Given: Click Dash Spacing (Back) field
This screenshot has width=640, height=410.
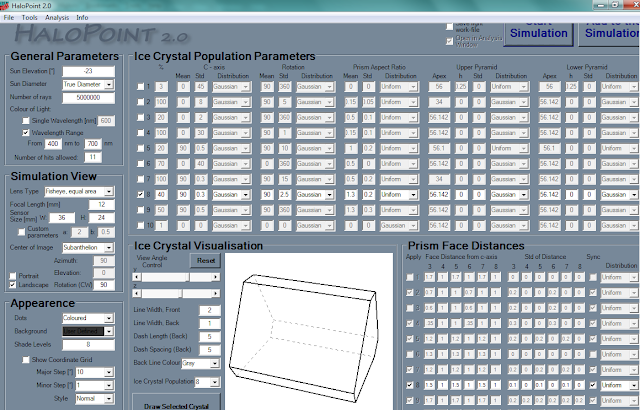Looking at the screenshot, I should pyautogui.click(x=209, y=350).
